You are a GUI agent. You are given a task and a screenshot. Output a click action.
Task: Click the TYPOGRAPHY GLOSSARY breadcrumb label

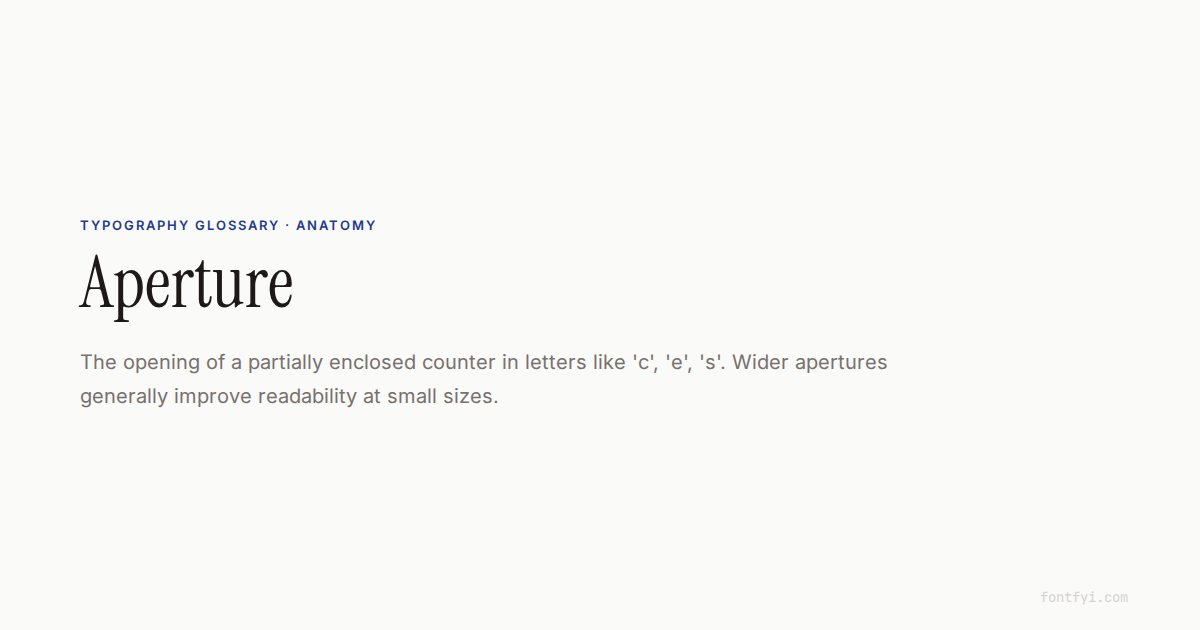click(179, 226)
